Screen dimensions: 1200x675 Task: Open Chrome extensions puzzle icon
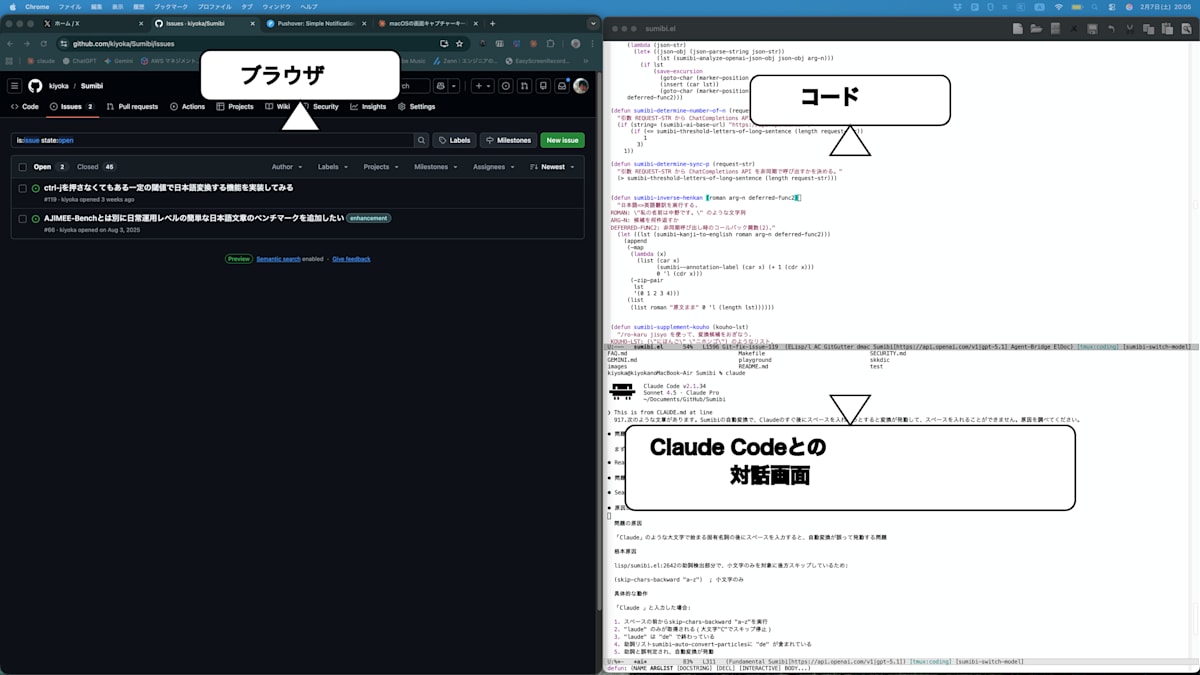click(x=551, y=44)
